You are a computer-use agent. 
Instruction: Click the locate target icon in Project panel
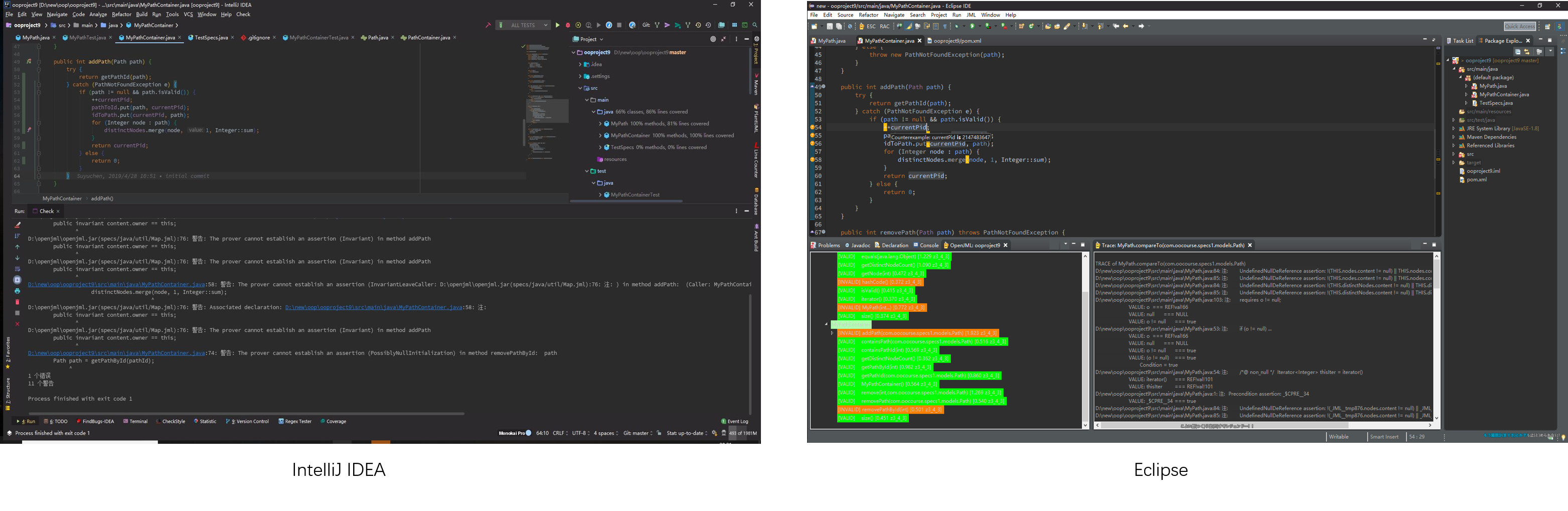pyautogui.click(x=713, y=39)
